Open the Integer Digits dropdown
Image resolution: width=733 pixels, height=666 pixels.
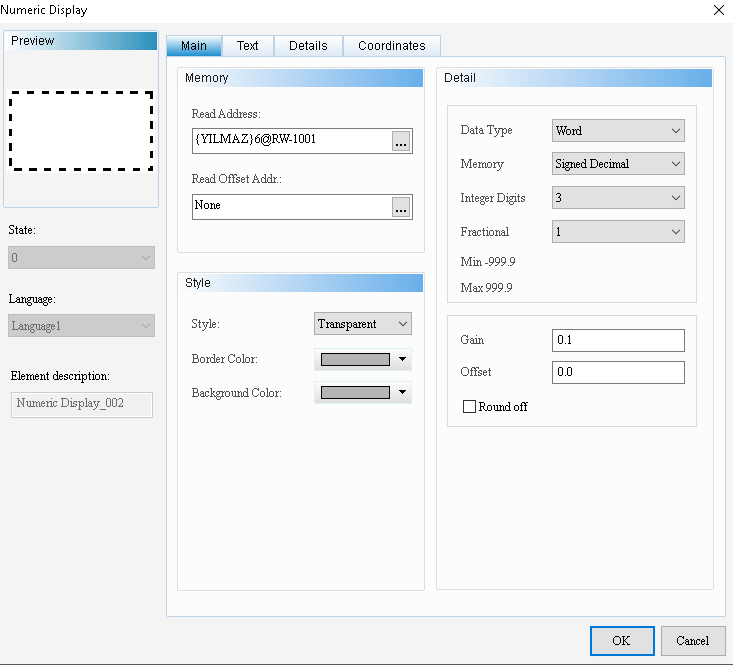618,198
